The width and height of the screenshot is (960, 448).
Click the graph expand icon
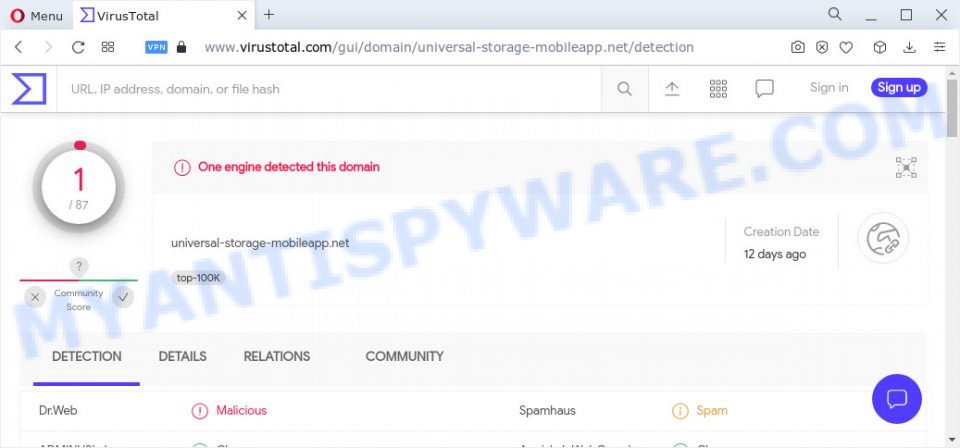(x=906, y=167)
